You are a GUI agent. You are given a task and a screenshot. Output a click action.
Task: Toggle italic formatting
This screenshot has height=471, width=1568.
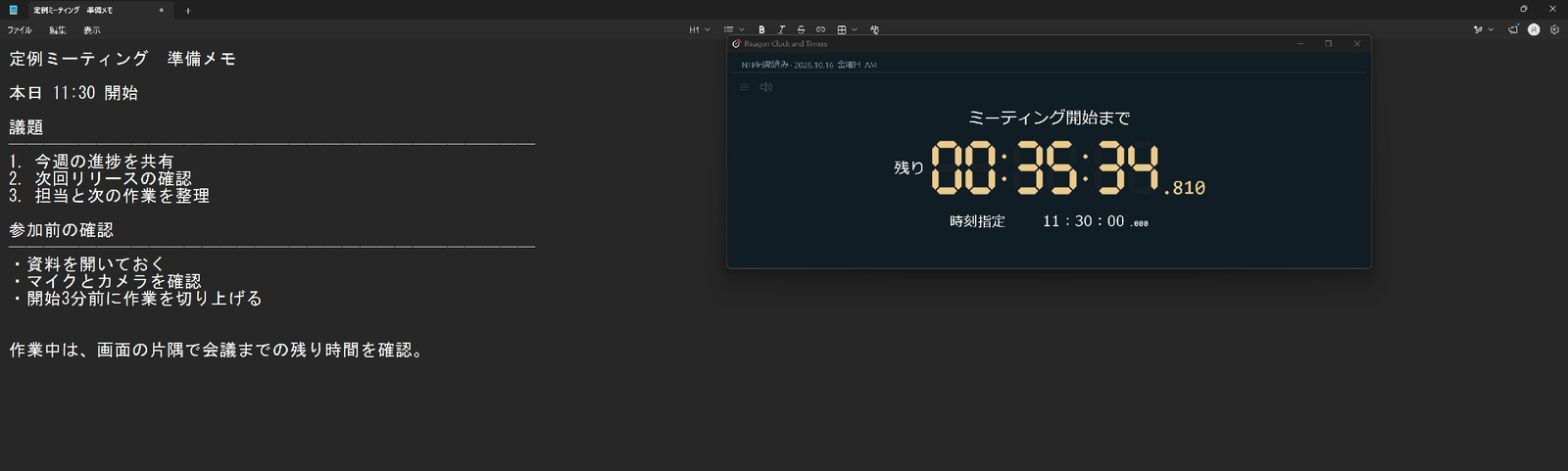point(781,30)
